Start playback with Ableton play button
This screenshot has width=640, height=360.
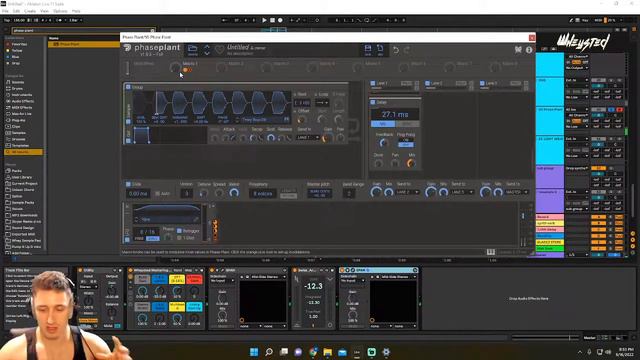(264, 20)
